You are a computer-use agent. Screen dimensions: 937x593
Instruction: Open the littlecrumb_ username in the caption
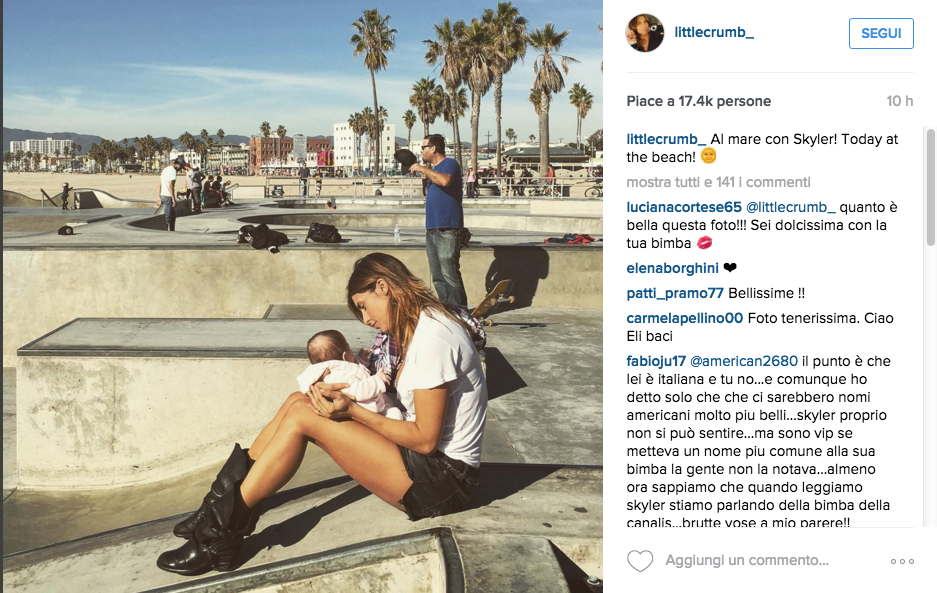[666, 139]
